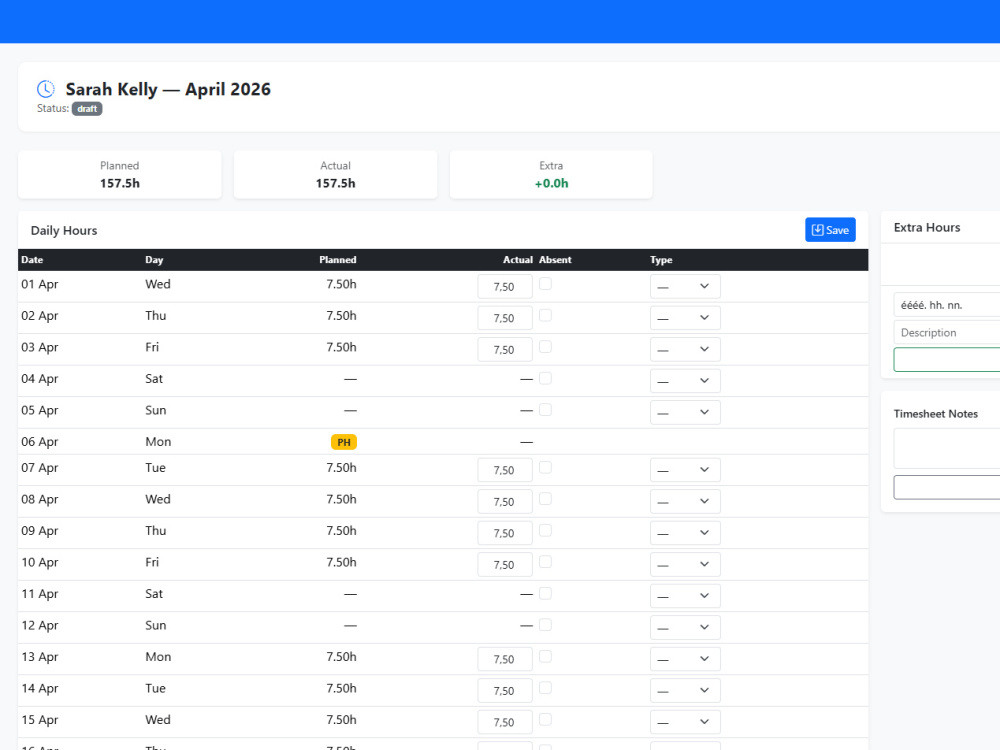Click the Actual hours field for 09 Apr

[x=505, y=533]
